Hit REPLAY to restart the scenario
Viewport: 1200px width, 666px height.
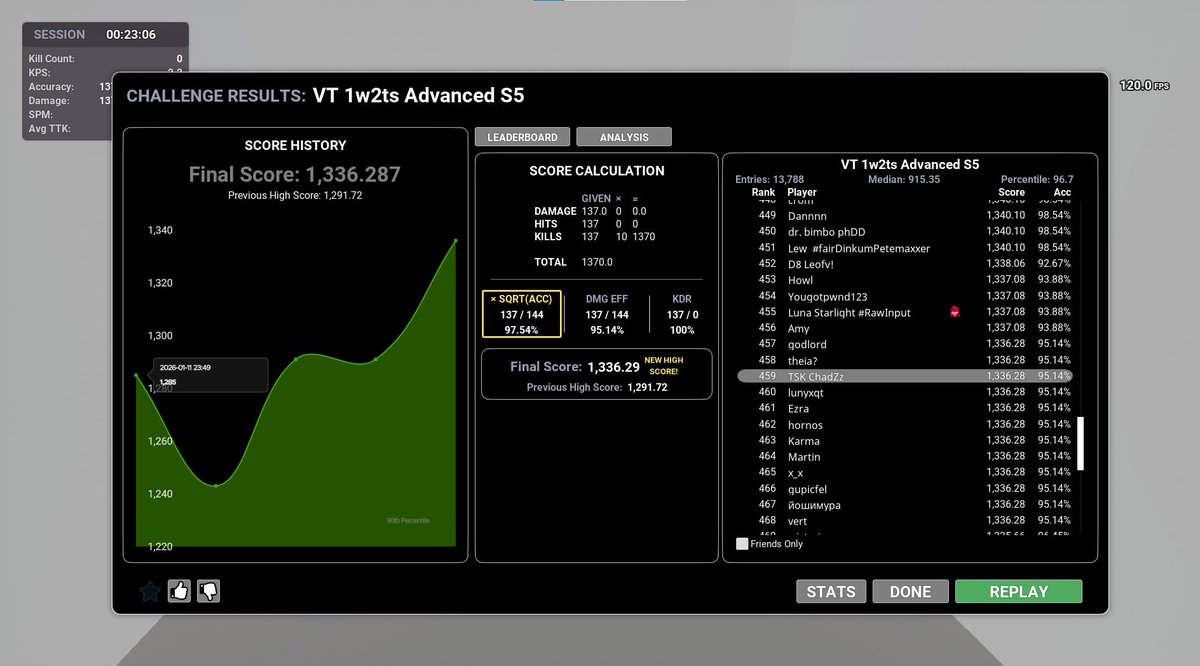click(1018, 591)
